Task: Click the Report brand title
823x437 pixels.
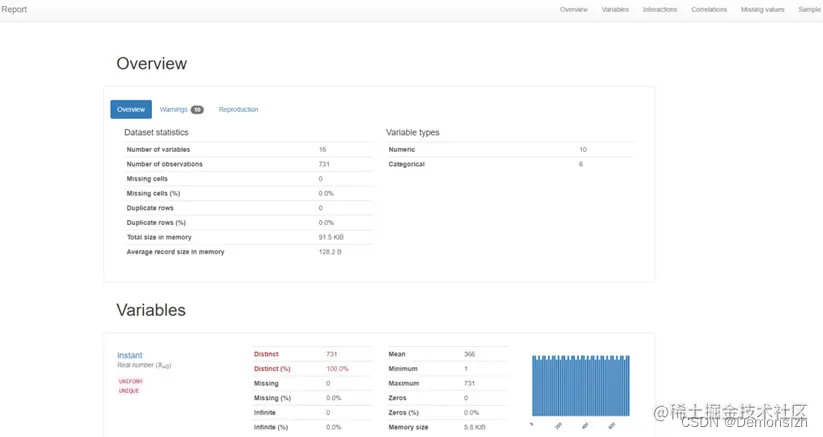Action: tap(14, 9)
